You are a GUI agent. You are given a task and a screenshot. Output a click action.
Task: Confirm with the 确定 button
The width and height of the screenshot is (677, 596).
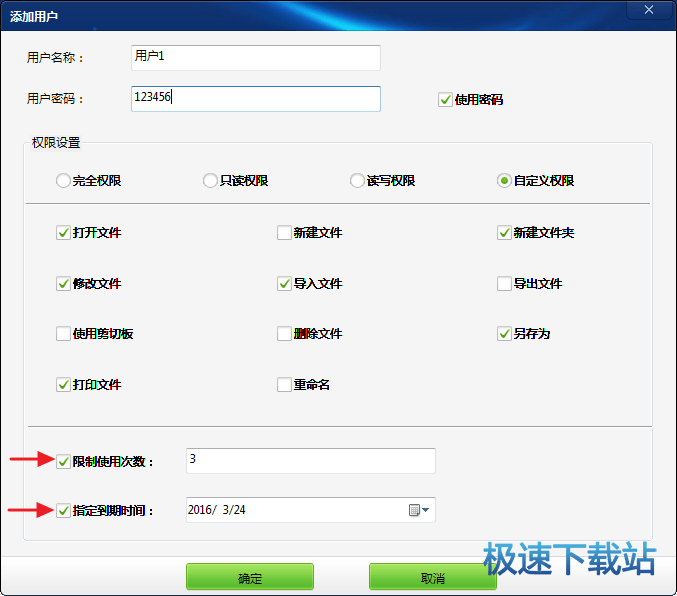point(250,577)
